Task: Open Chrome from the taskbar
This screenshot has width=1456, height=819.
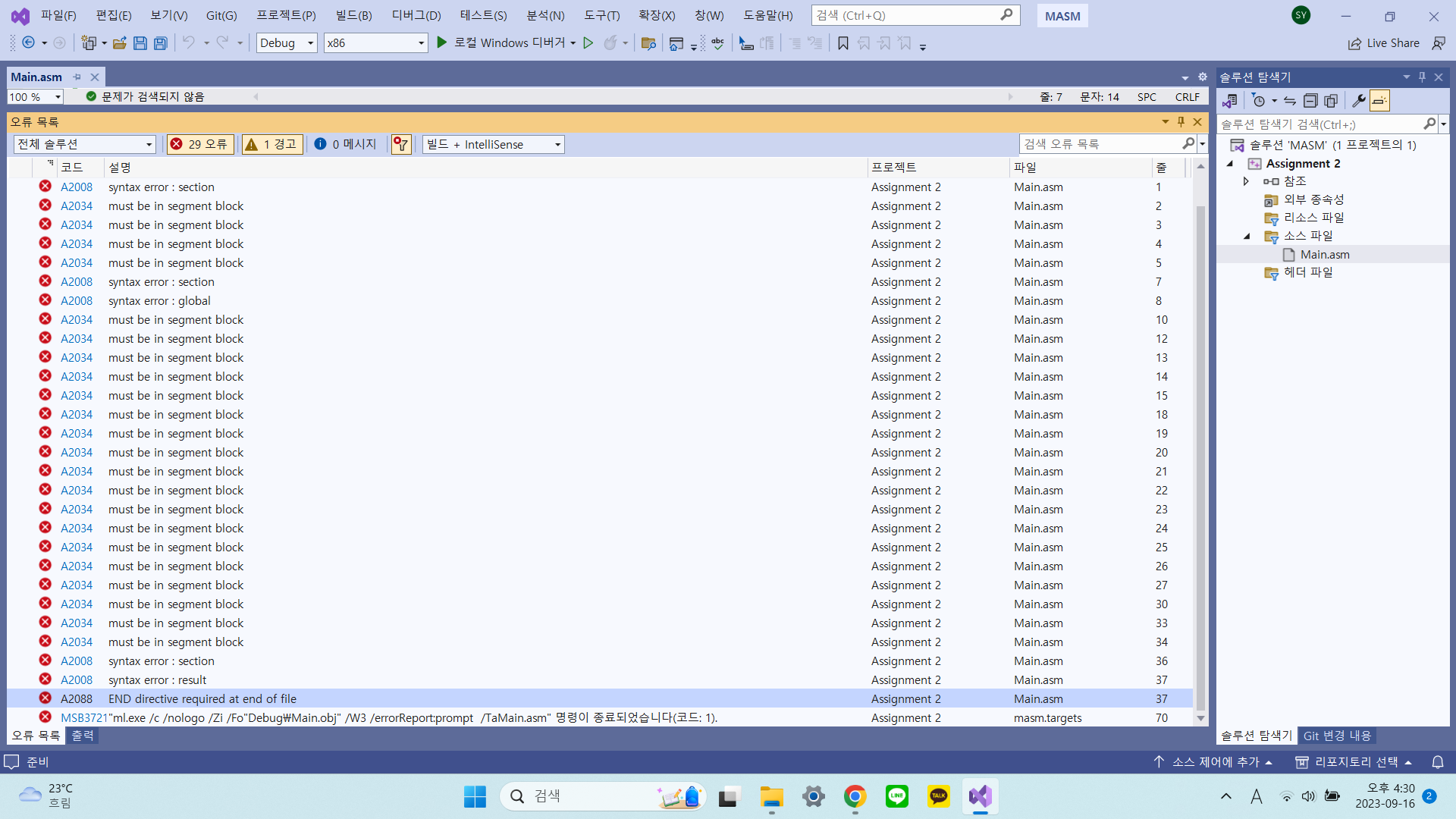Action: [x=855, y=796]
